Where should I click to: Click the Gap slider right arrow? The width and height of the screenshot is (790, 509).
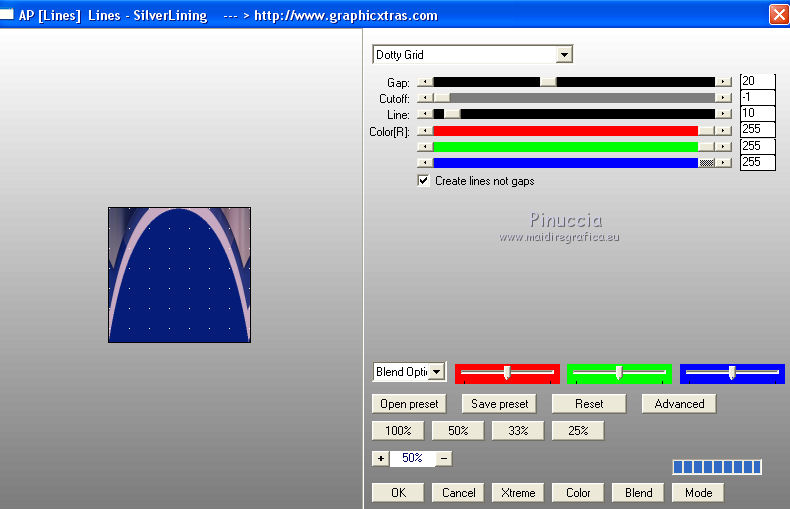pos(723,82)
